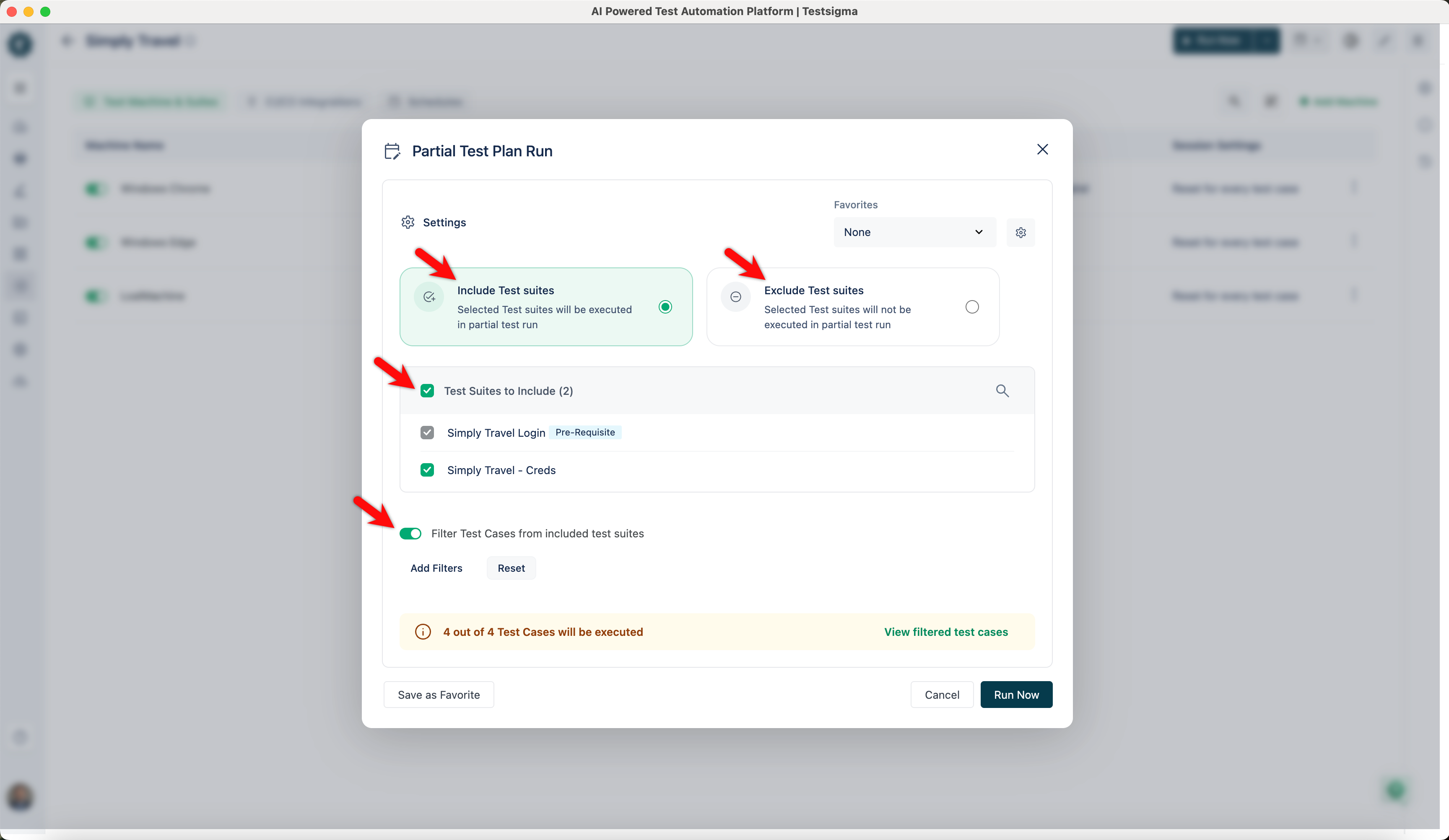The width and height of the screenshot is (1449, 840).
Task: Reset the applied filters
Action: click(x=511, y=568)
